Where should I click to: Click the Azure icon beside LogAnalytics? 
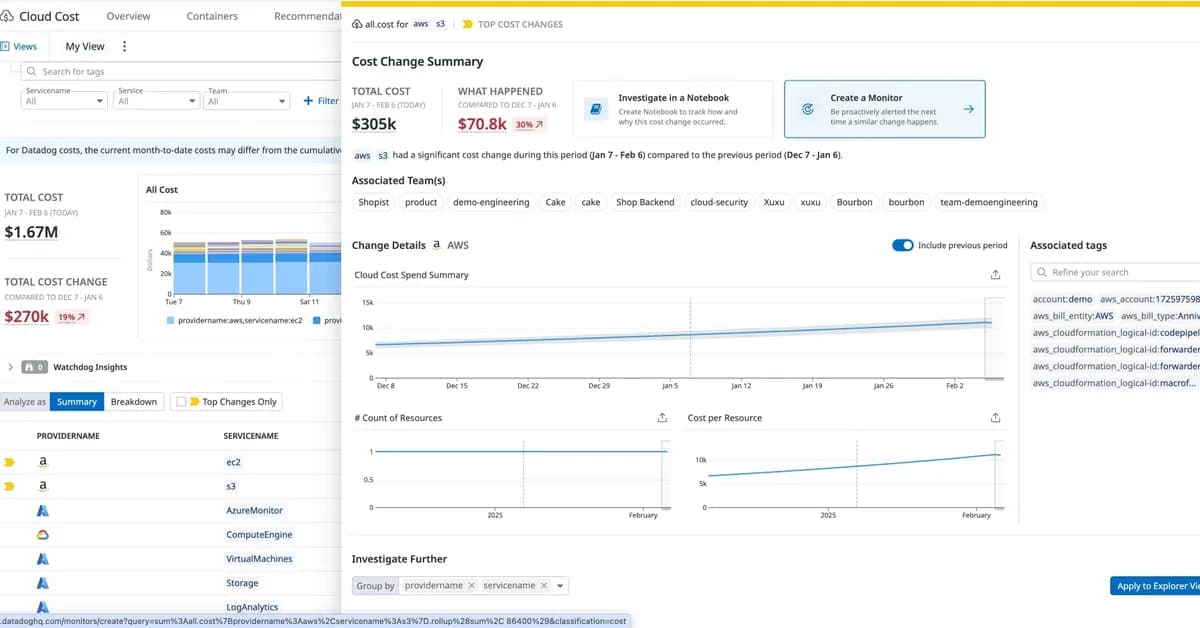click(43, 607)
